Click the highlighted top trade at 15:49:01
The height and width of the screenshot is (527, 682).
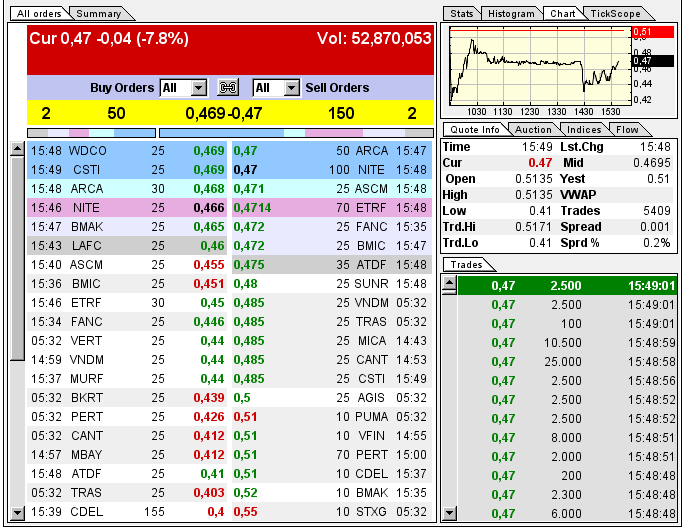567,286
